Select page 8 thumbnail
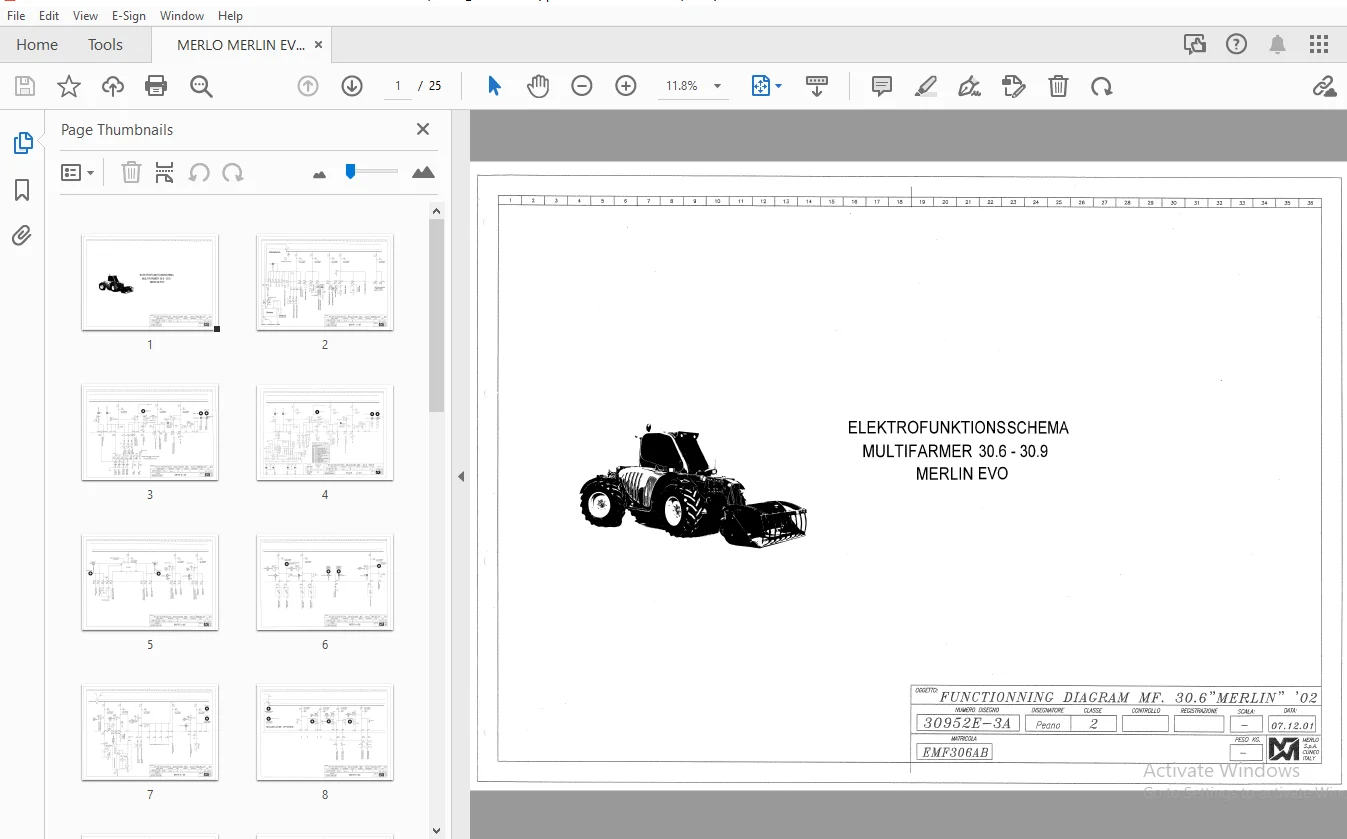 (x=325, y=733)
